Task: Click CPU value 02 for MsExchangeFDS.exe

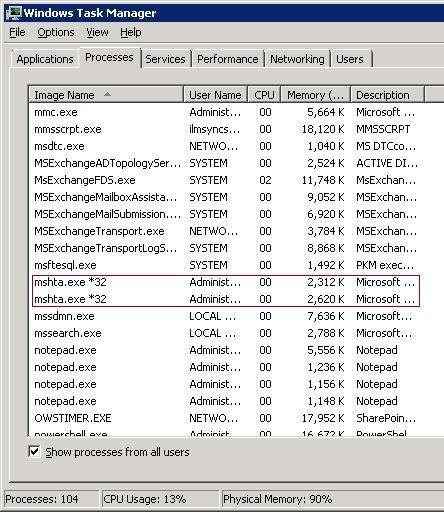Action: coord(265,180)
